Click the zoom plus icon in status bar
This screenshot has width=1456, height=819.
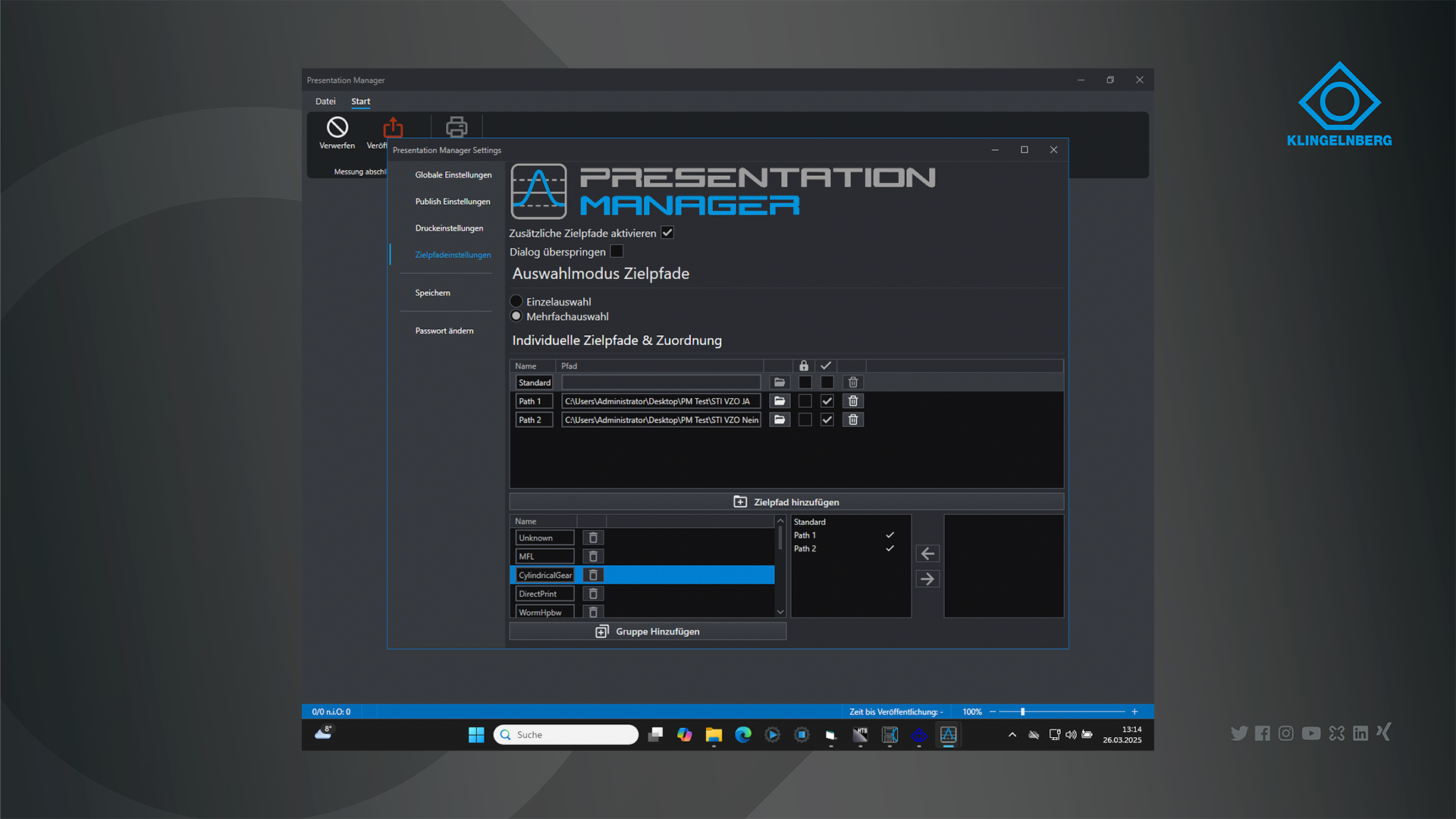[x=1134, y=712]
